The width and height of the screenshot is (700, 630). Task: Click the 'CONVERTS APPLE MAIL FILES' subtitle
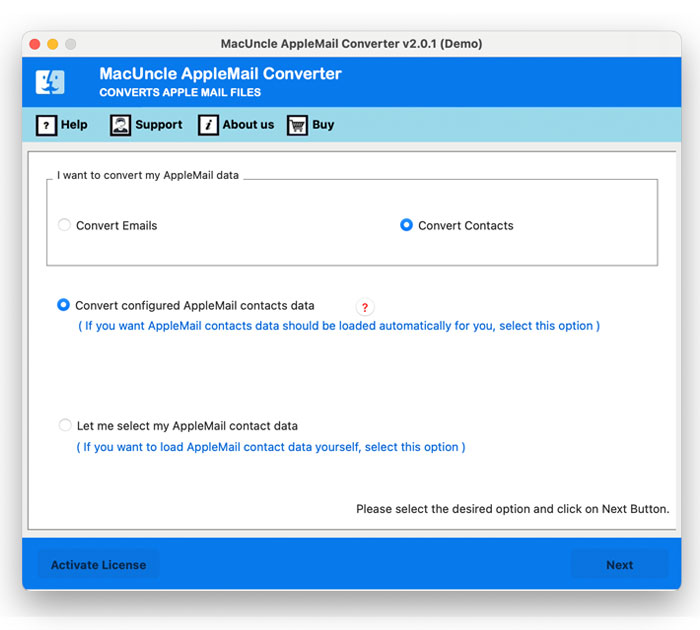(x=180, y=92)
